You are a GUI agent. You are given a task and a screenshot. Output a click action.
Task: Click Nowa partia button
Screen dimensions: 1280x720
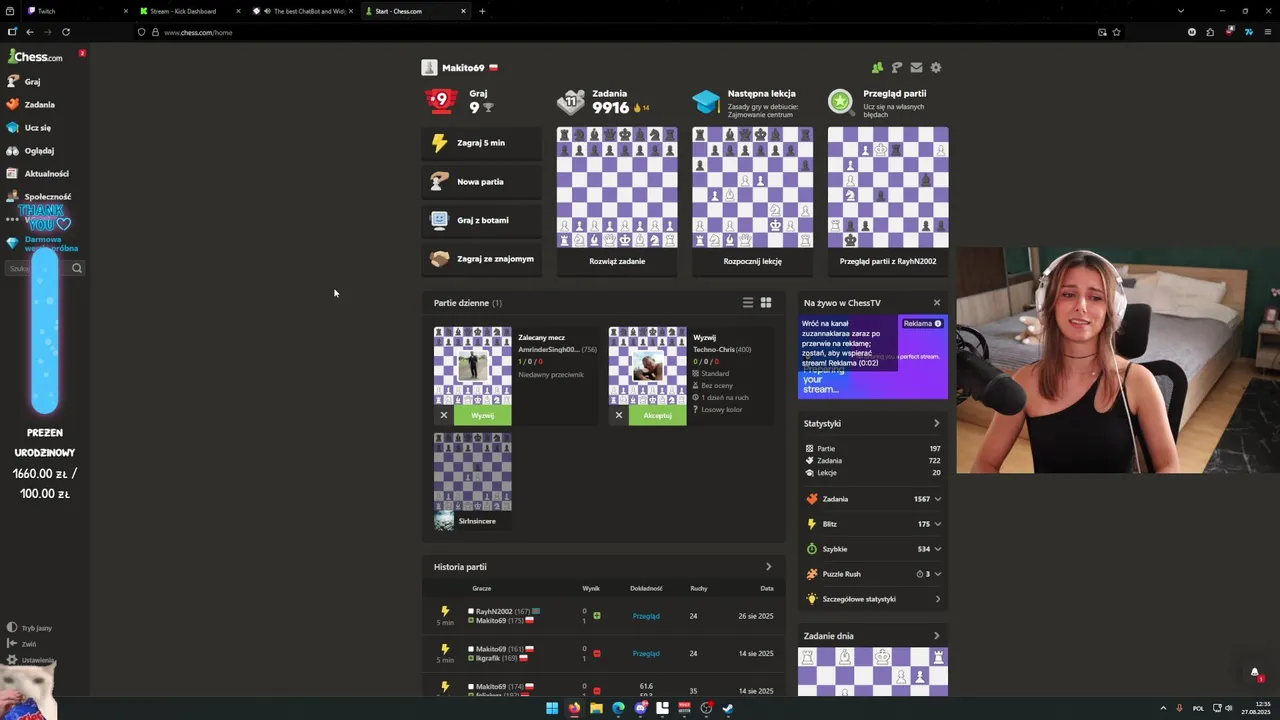[482, 182]
